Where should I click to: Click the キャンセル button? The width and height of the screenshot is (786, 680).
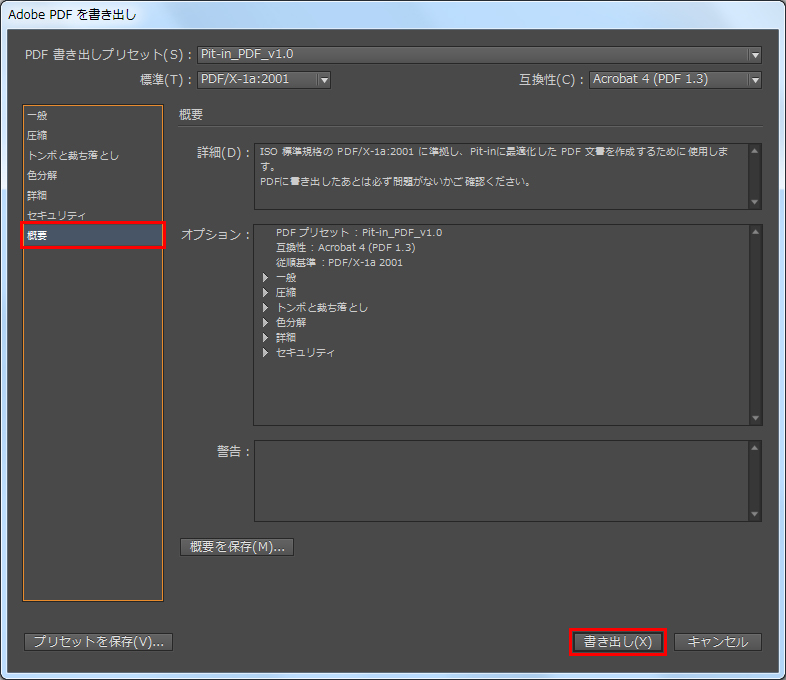717,642
